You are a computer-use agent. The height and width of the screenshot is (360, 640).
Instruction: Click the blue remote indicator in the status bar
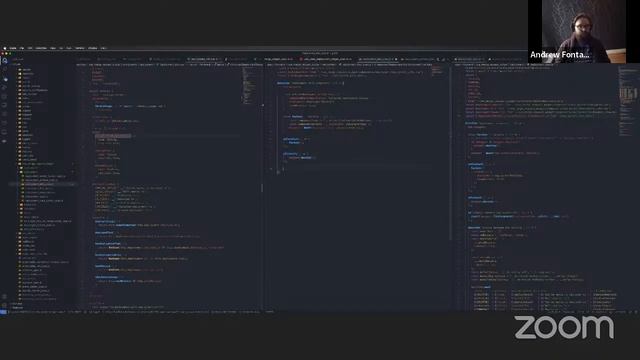tap(3, 312)
